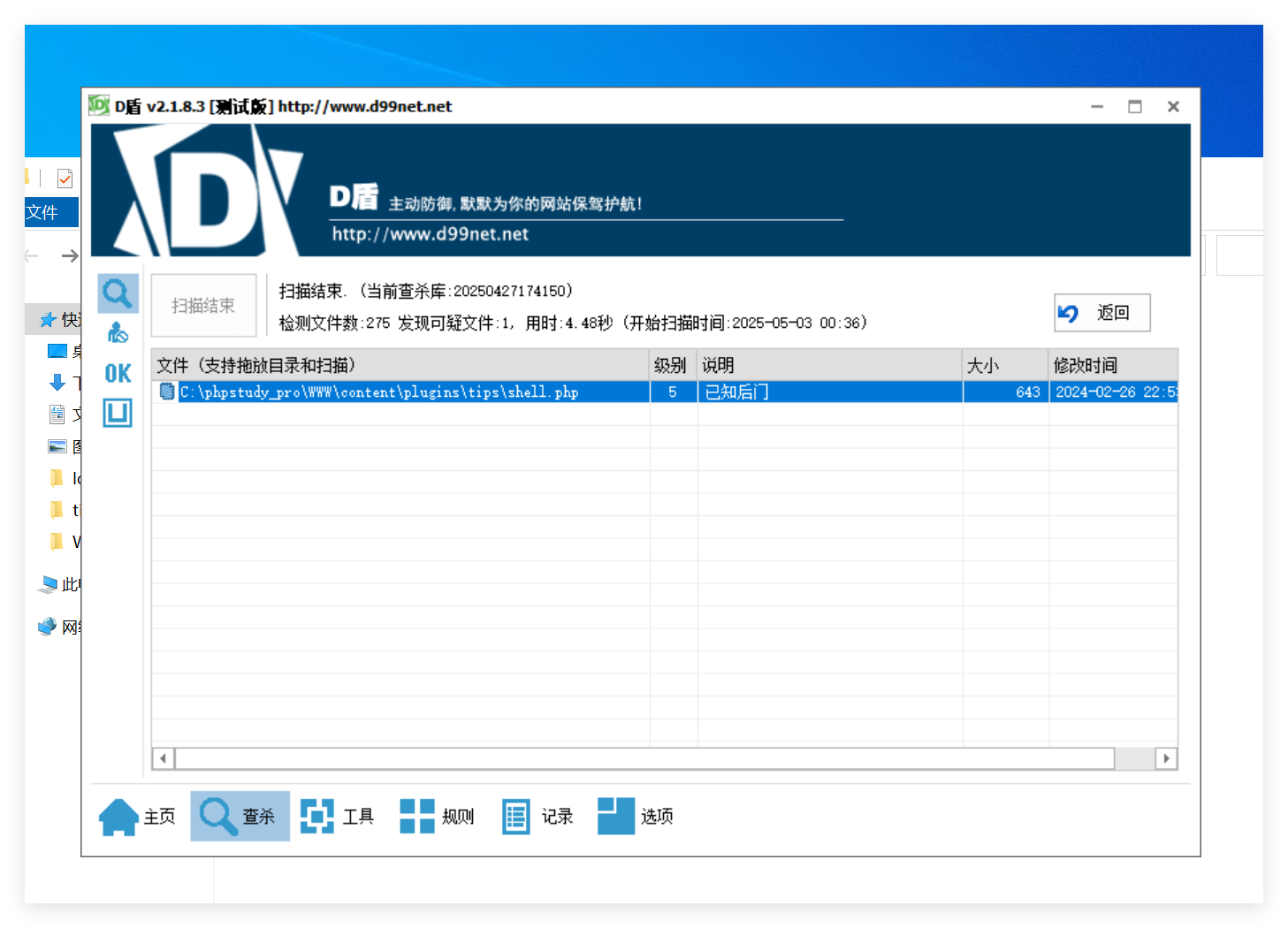This screenshot has width=1288, height=928.
Task: Open the 工具 tools tab
Action: pyautogui.click(x=338, y=817)
